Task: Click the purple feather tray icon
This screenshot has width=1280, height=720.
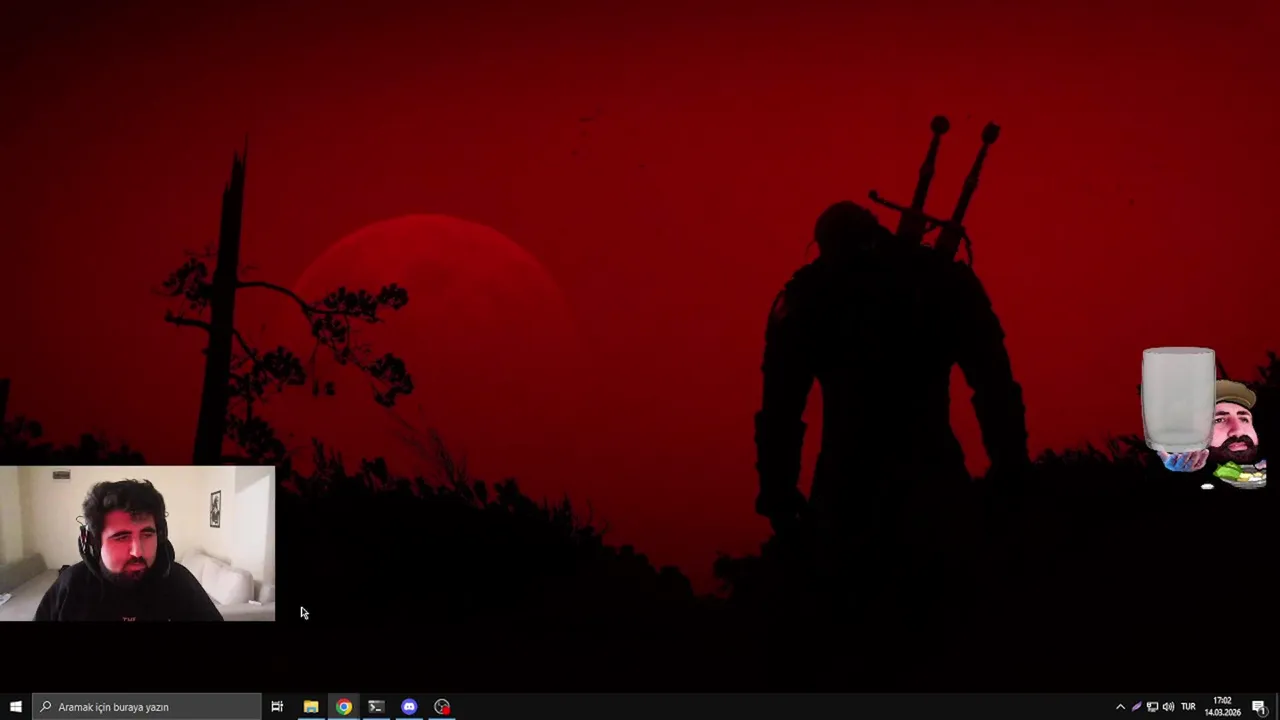Action: (1136, 707)
